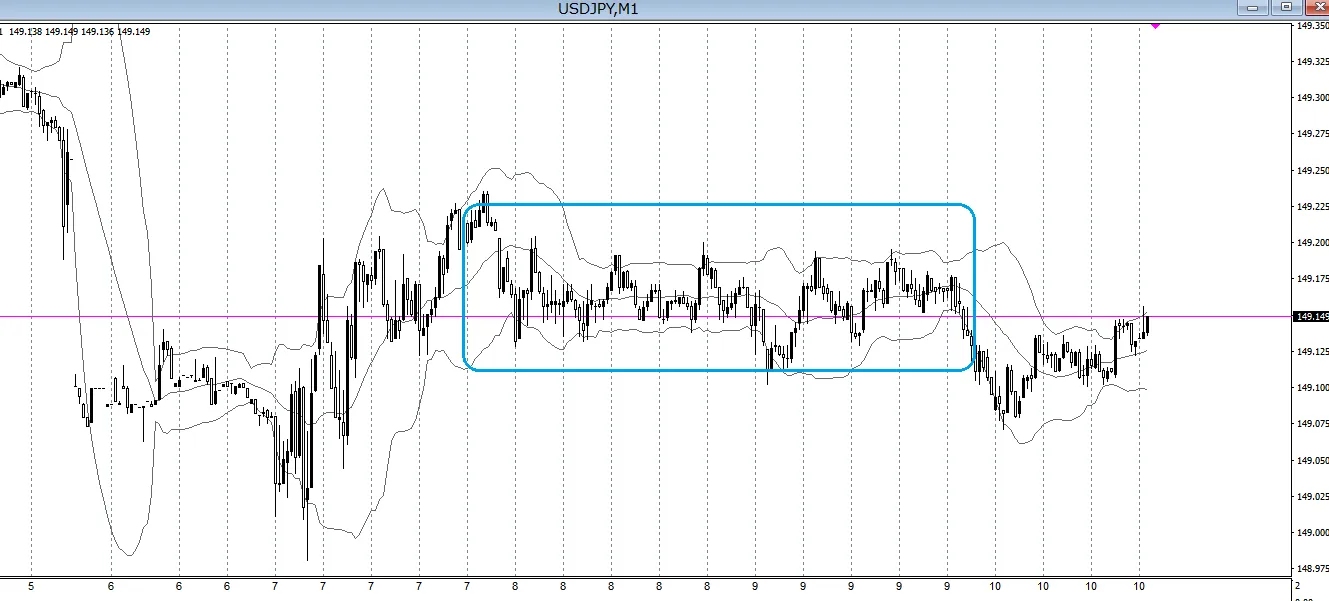
Task: Click the 149.100 price scale label
Action: [x=1311, y=388]
